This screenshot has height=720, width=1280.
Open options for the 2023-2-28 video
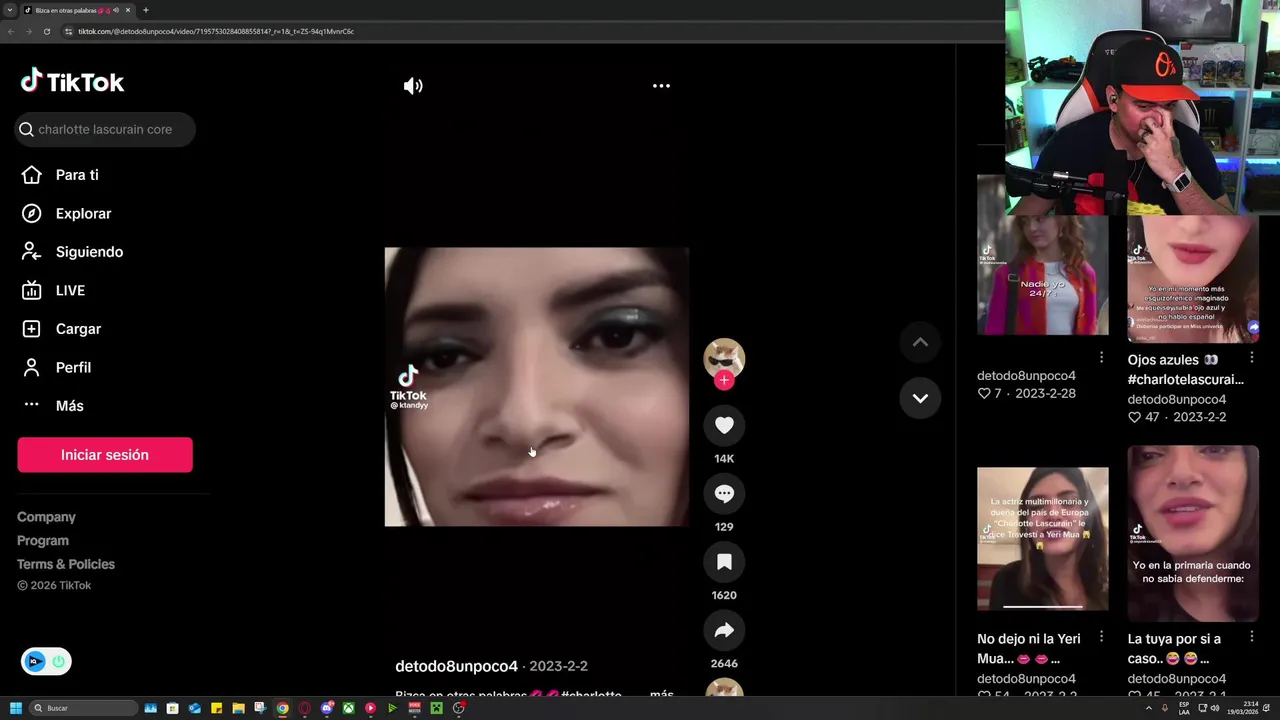tap(1101, 358)
